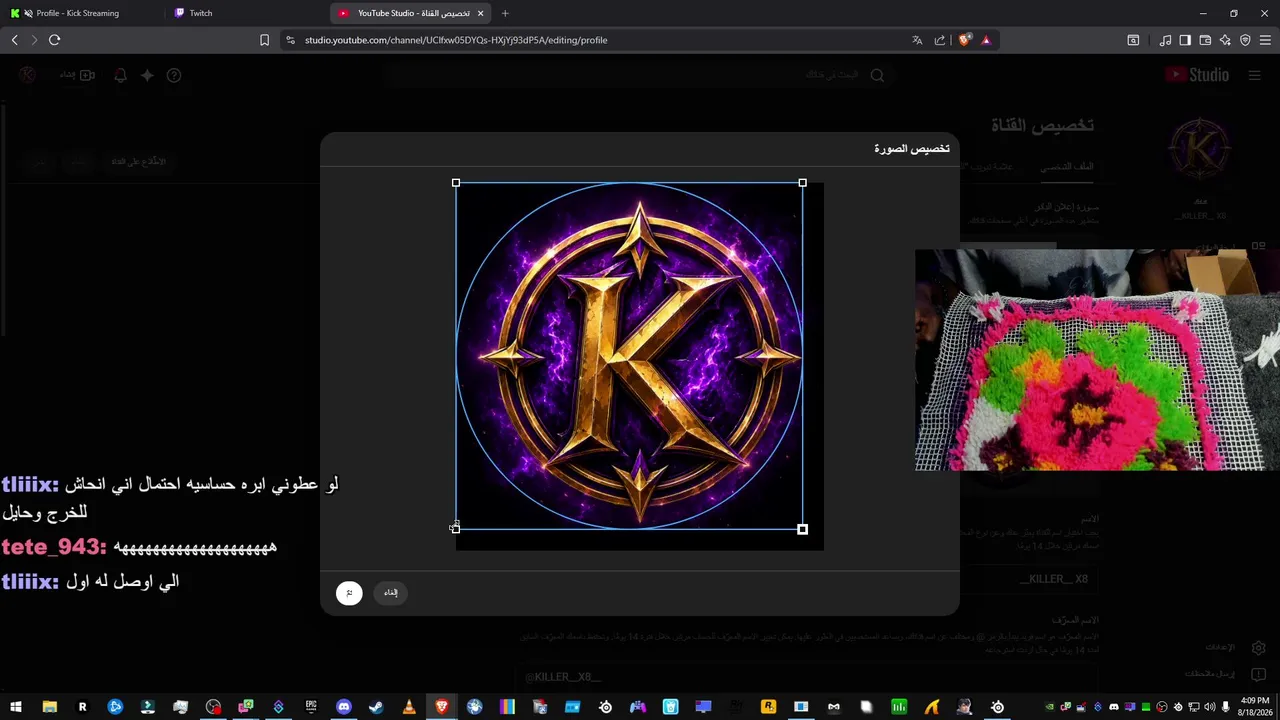Click the top-right crop handle

pyautogui.click(x=802, y=183)
